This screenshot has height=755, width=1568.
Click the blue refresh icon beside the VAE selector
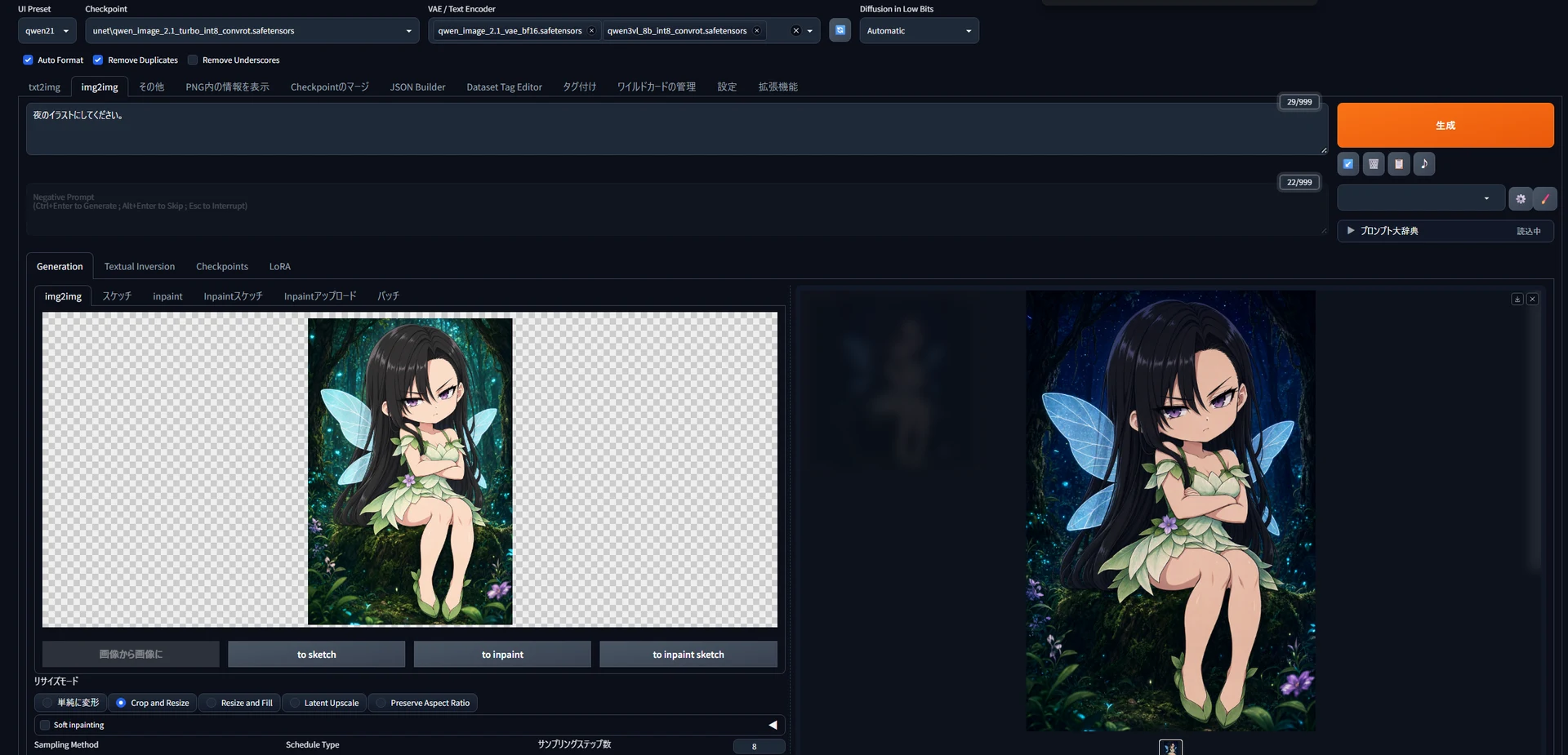click(840, 30)
